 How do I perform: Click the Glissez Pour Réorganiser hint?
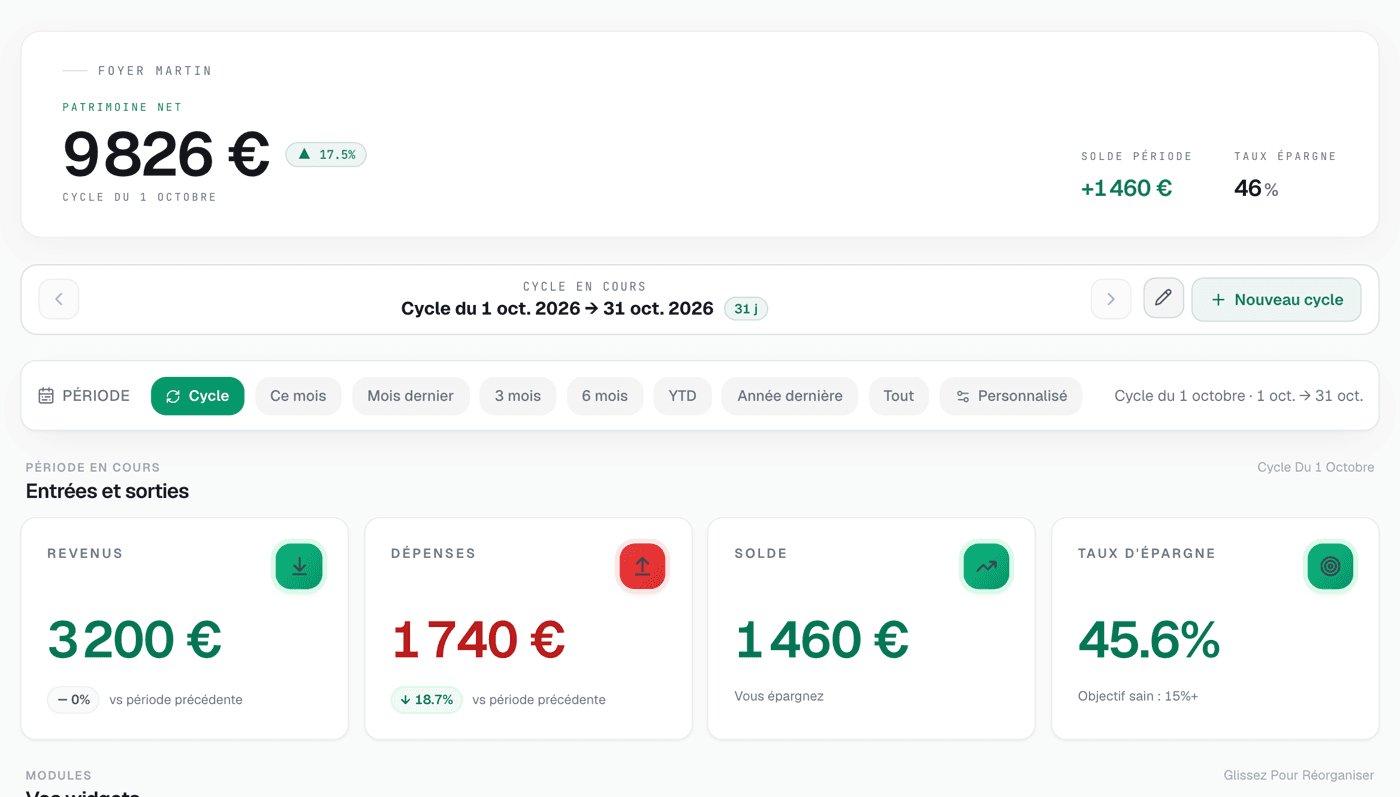click(1299, 775)
